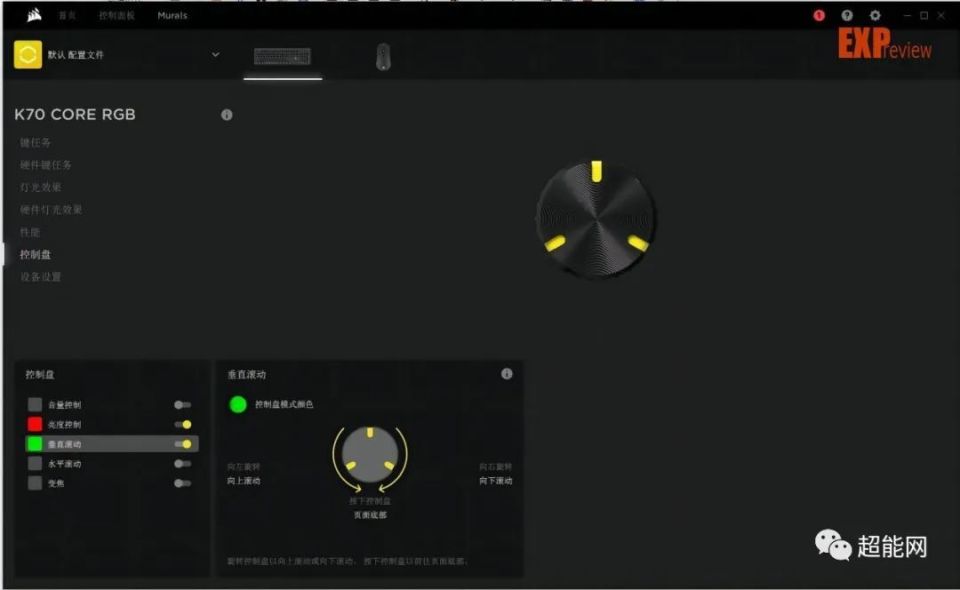Click gray color swatch beside 水平滚动
Viewport: 960px width, 590px height.
35,463
